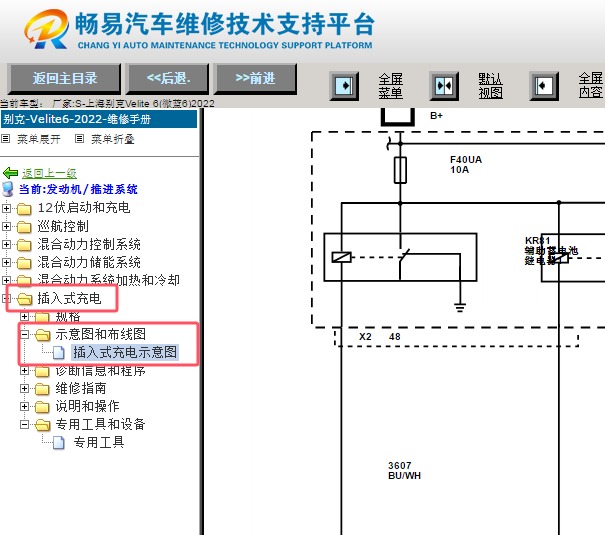Expand the 诊断信息和程序 subfolder
Viewport: 605px width, 535px height.
tap(24, 370)
